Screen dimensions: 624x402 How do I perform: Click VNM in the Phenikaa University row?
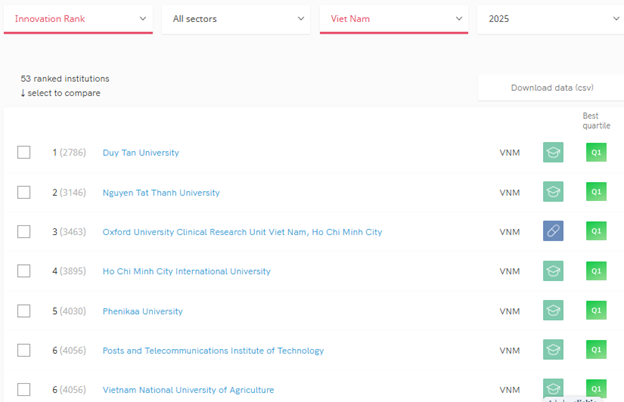point(510,311)
